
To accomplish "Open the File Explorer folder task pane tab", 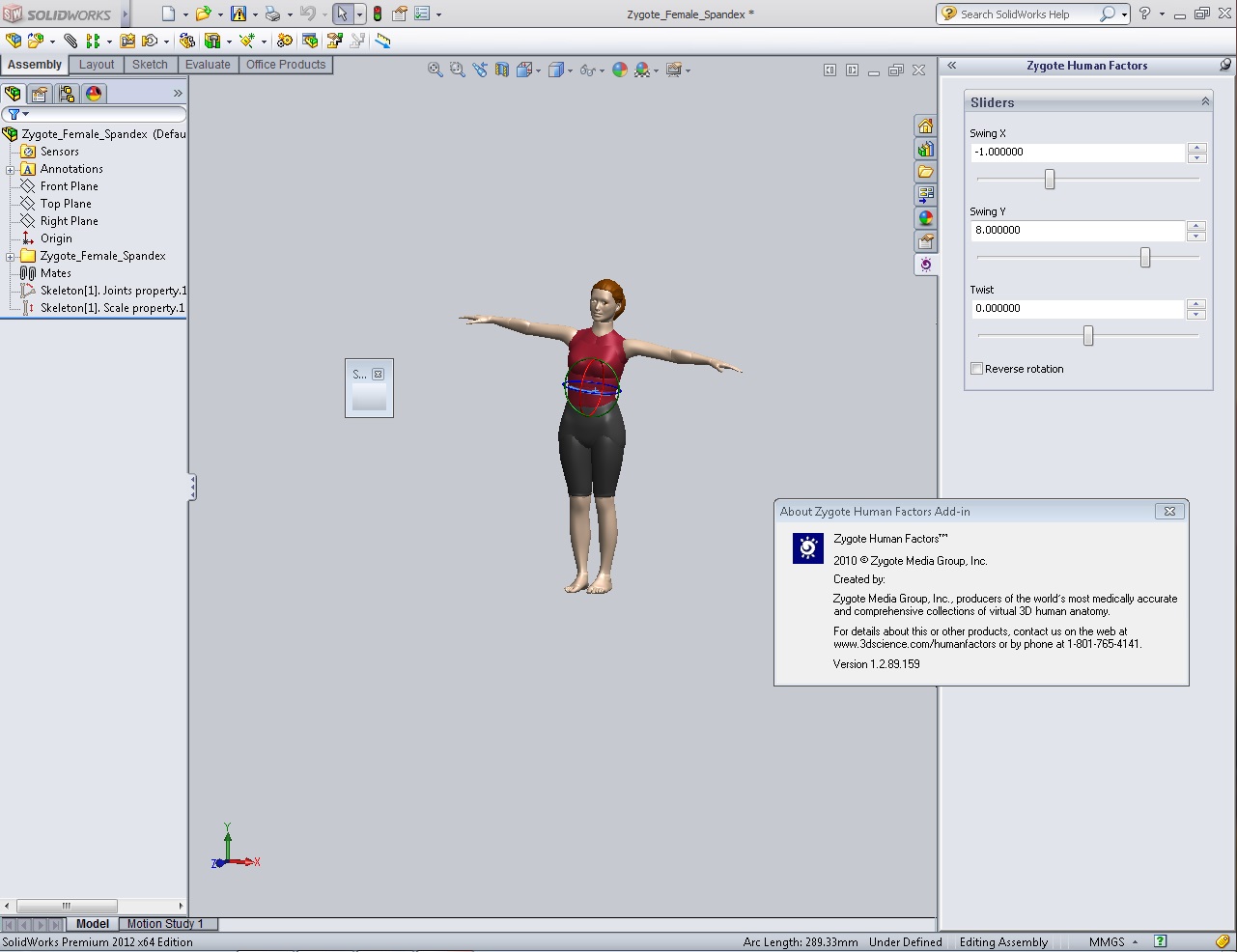I will [925, 172].
